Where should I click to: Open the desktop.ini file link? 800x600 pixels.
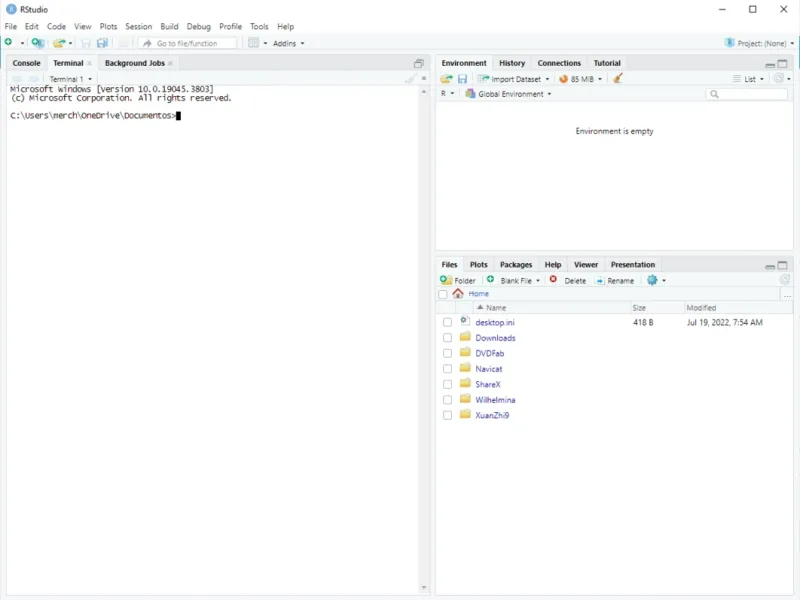pyautogui.click(x=494, y=322)
